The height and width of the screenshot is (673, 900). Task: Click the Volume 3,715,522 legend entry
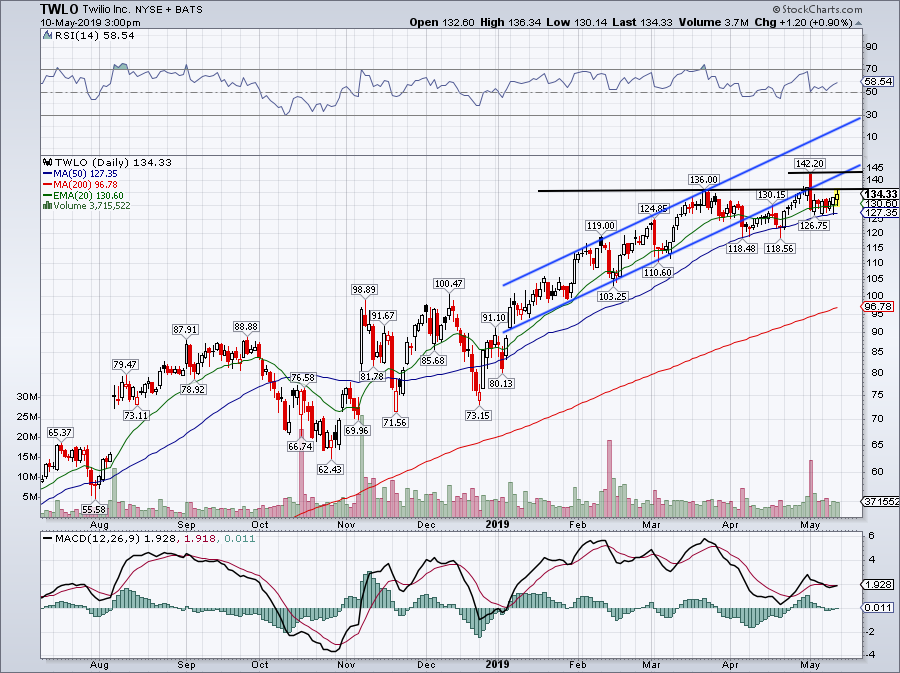[92, 206]
